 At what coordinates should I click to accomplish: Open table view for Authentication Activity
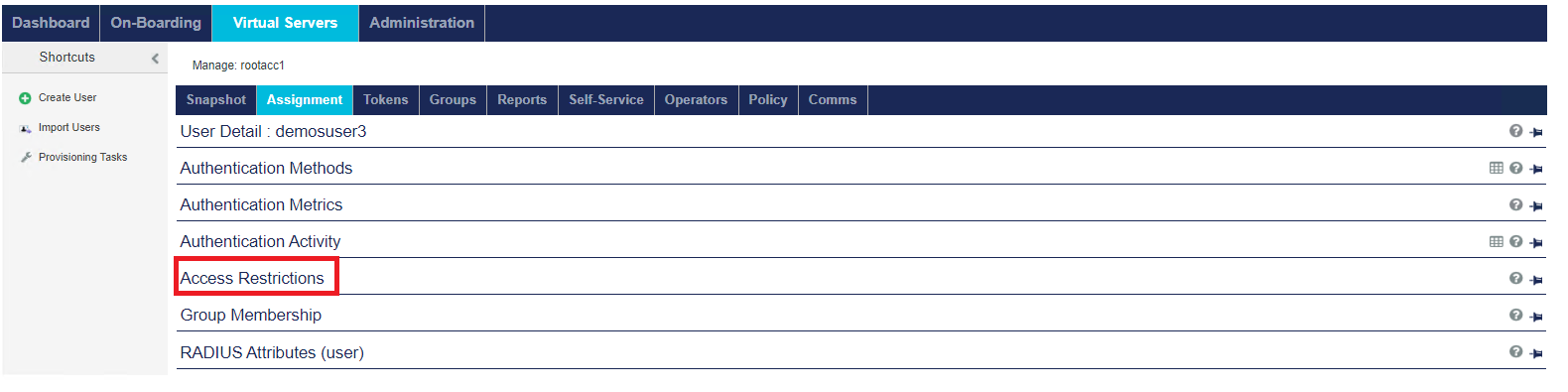(x=1496, y=241)
